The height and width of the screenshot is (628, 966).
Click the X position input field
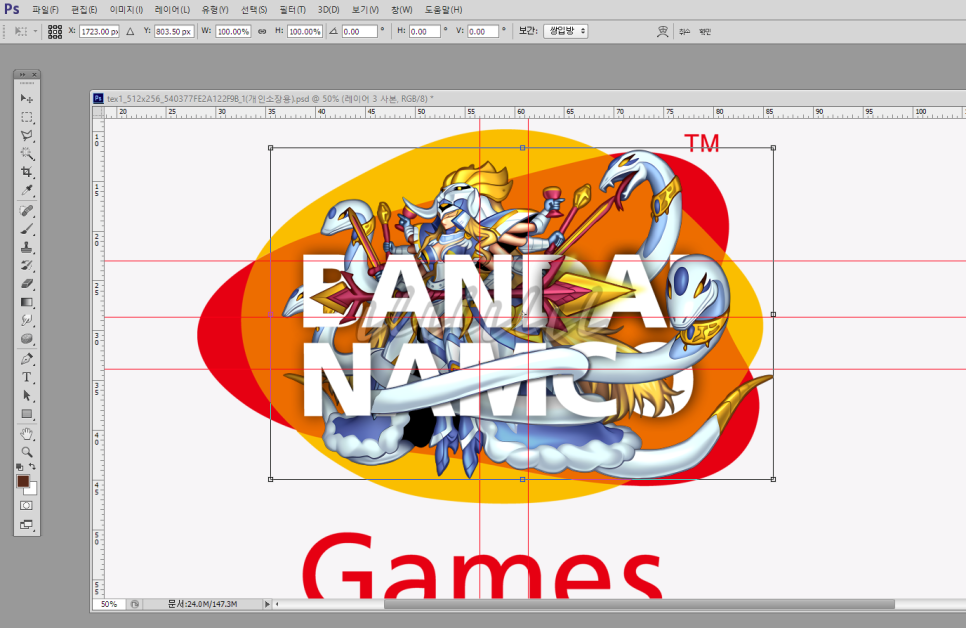[x=99, y=31]
